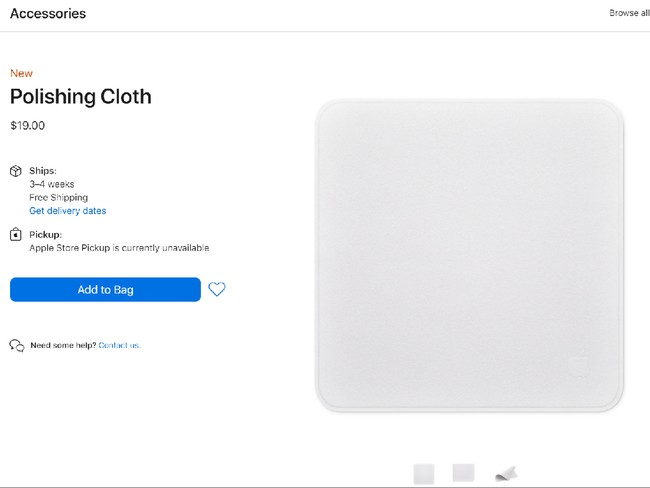
Task: Click the Free Shipping text
Action: click(x=60, y=198)
